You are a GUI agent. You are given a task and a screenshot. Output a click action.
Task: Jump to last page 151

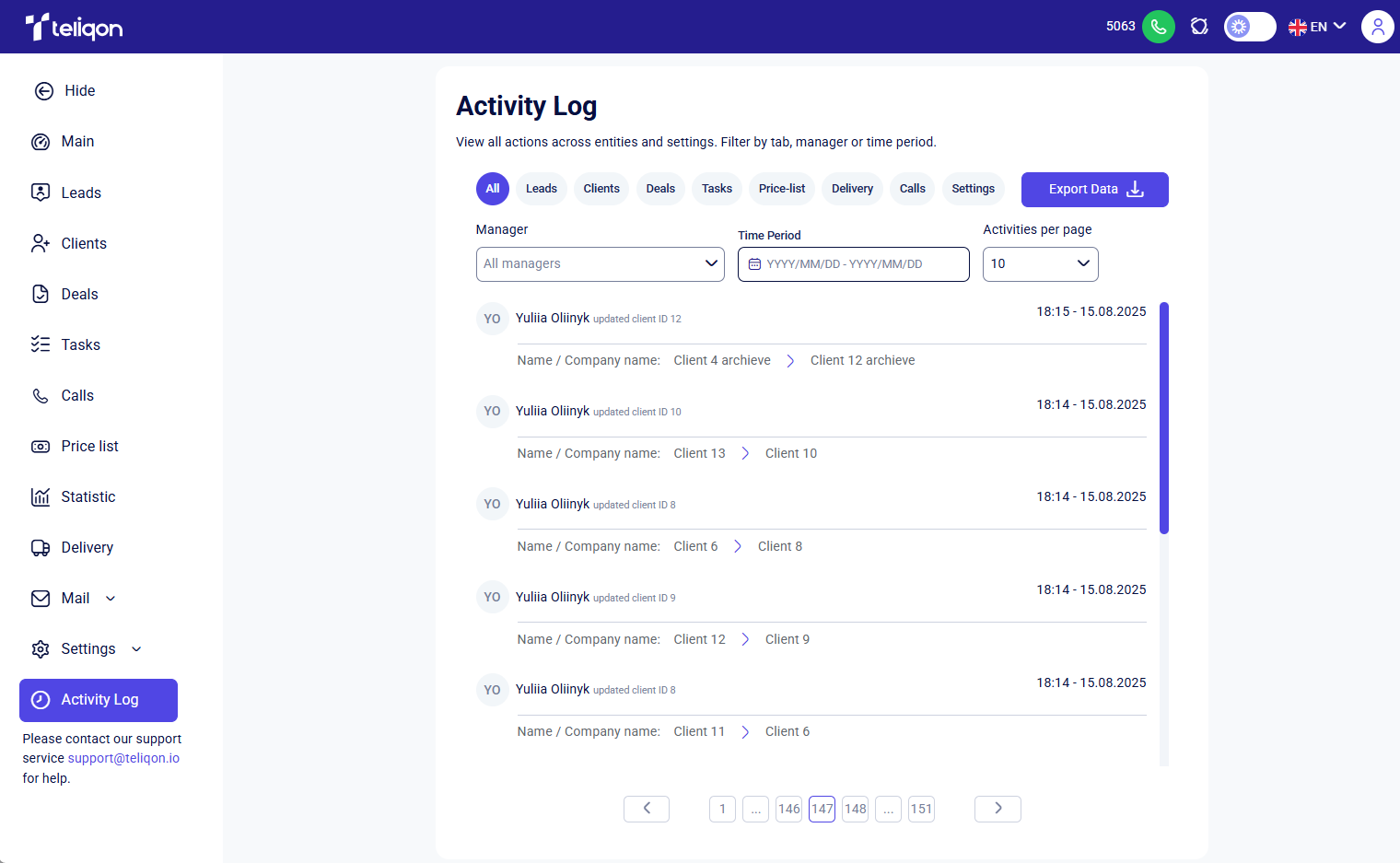coord(922,810)
